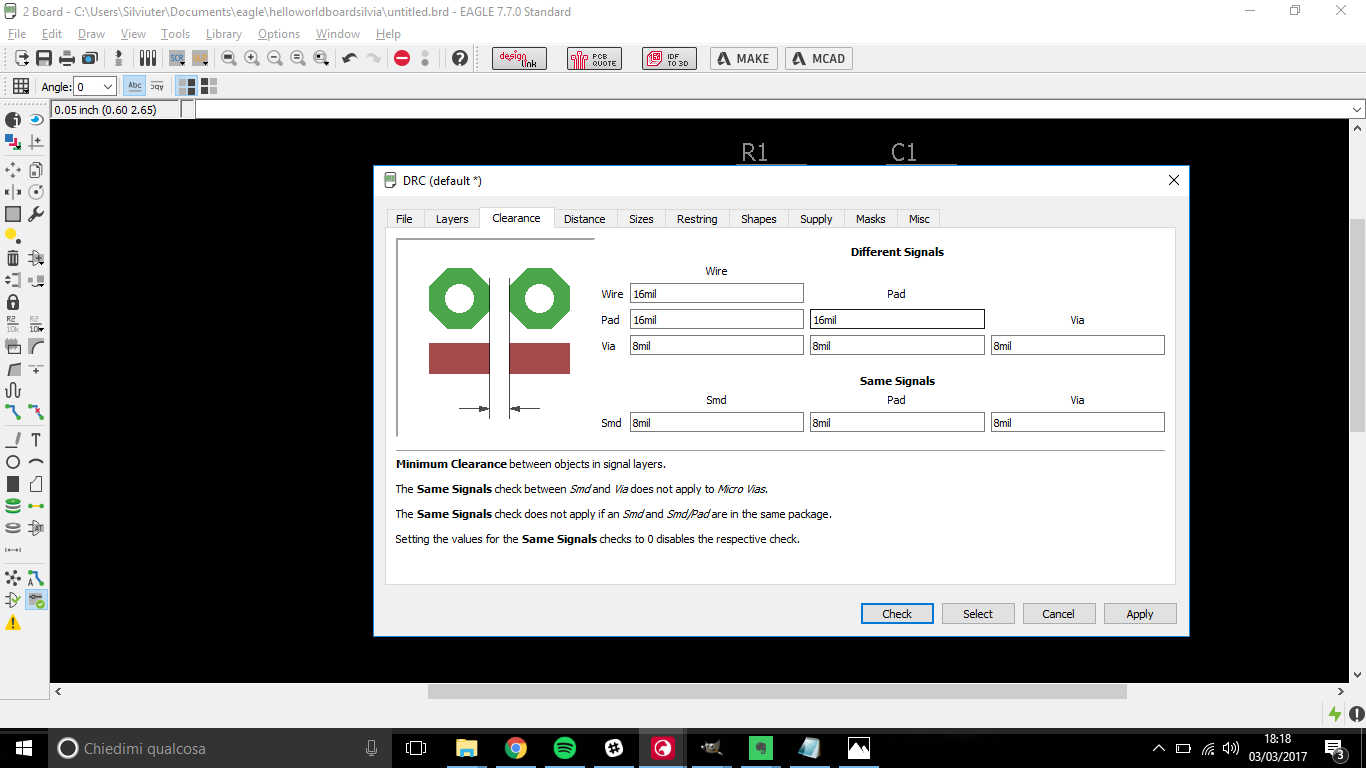The width and height of the screenshot is (1366, 768).
Task: Open the Library menu
Action: tap(223, 34)
